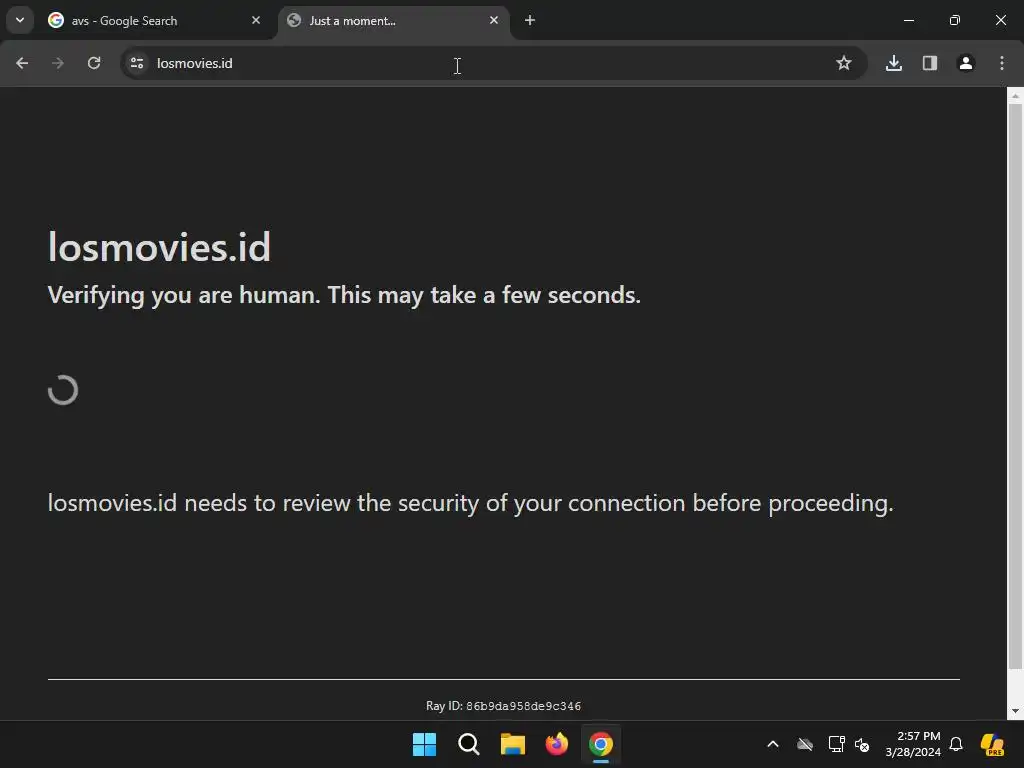This screenshot has width=1024, height=768.
Task: Bookmark this page with star icon
Action: coord(844,63)
